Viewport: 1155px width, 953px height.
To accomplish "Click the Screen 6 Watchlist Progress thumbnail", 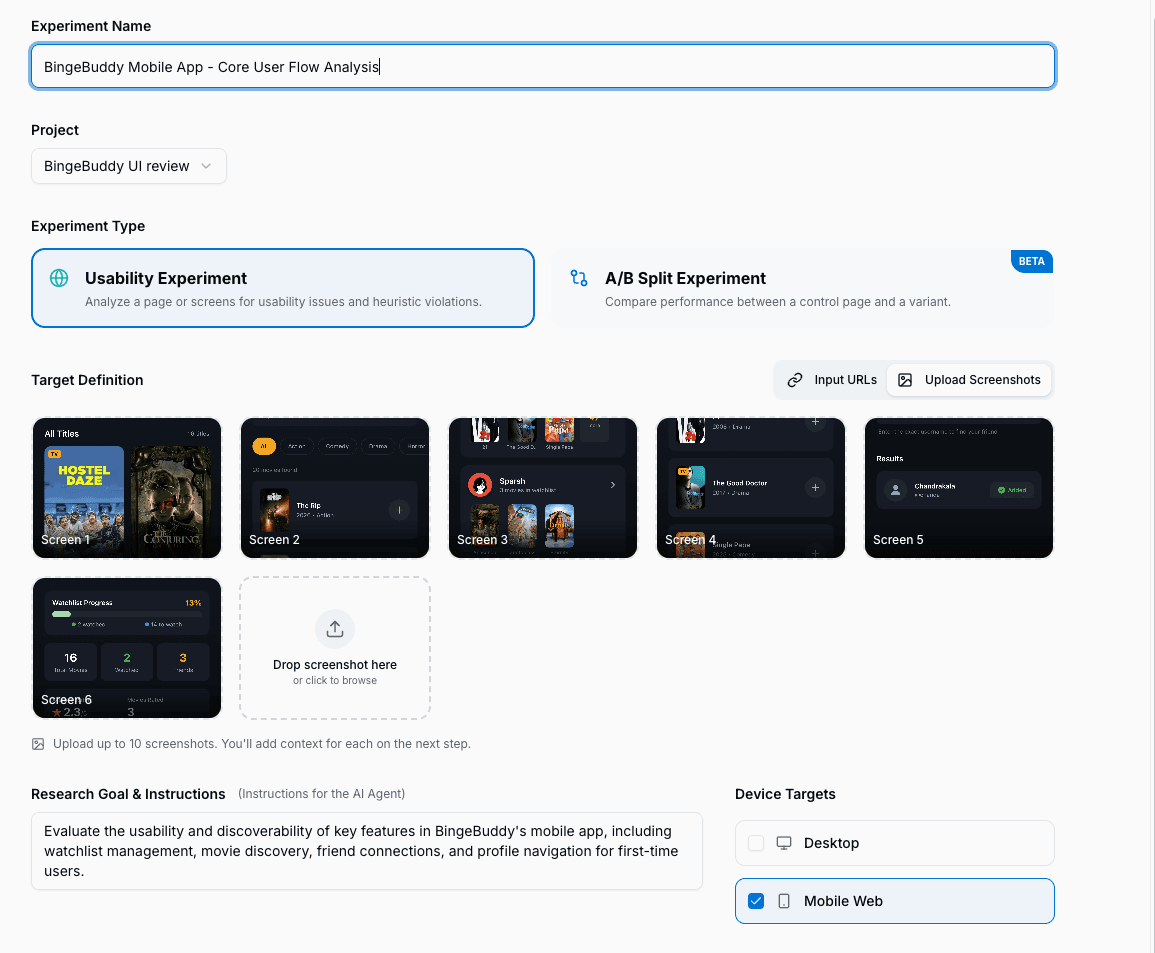I will [x=126, y=648].
